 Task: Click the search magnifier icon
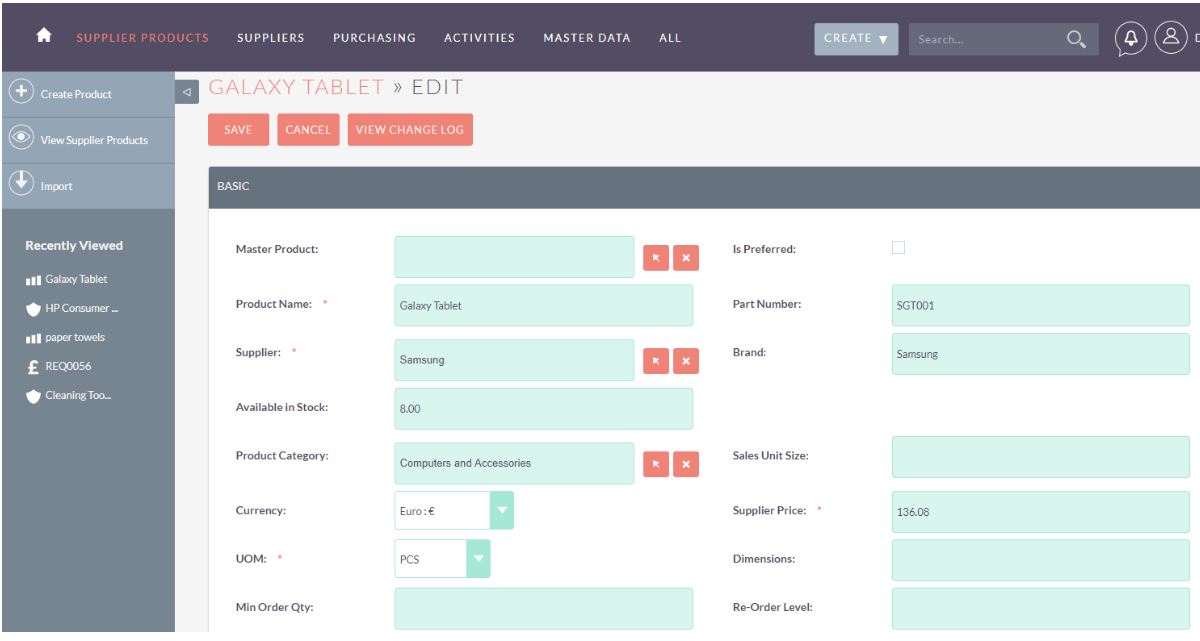tap(1076, 39)
